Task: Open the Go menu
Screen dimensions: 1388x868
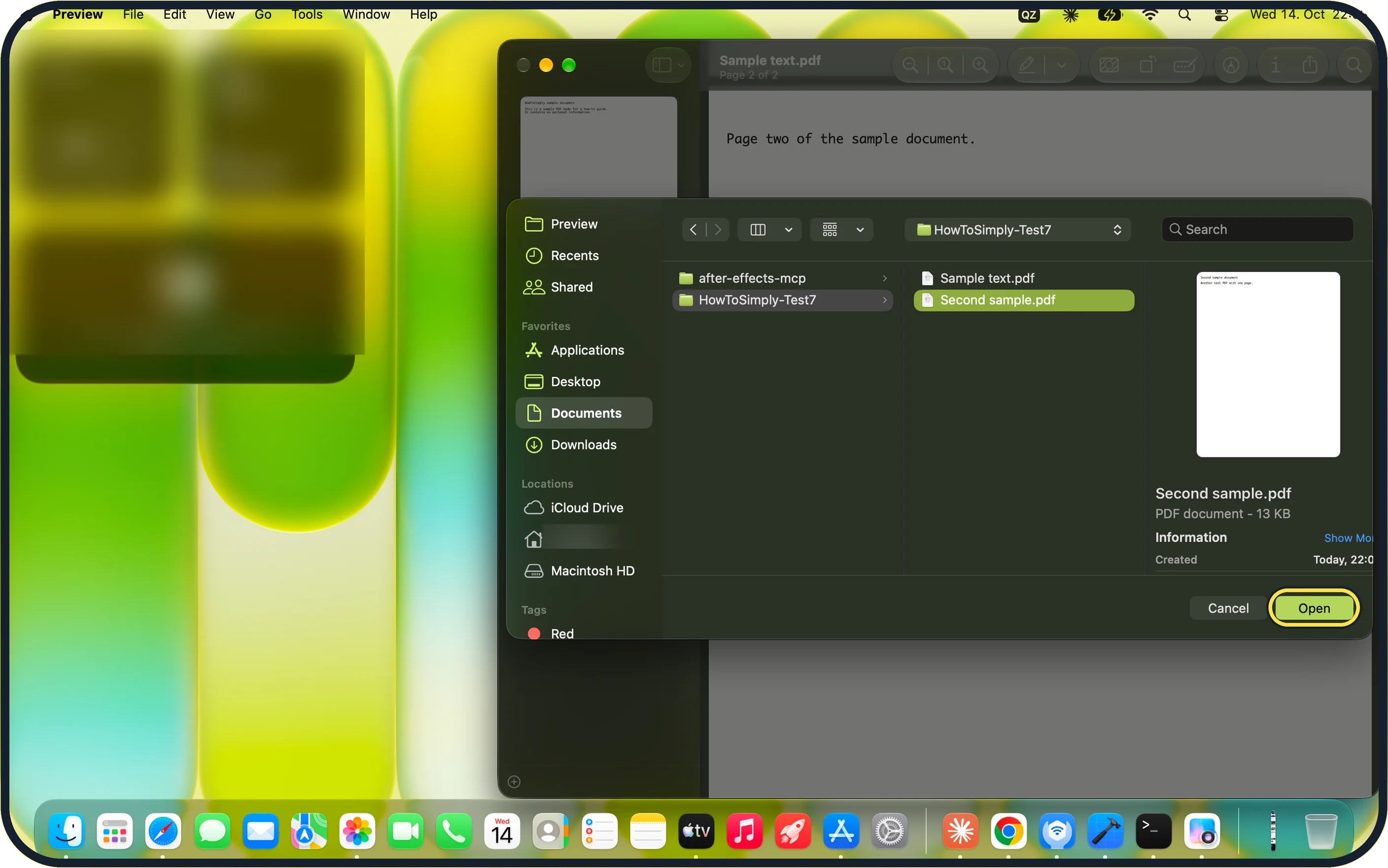Action: tap(263, 14)
